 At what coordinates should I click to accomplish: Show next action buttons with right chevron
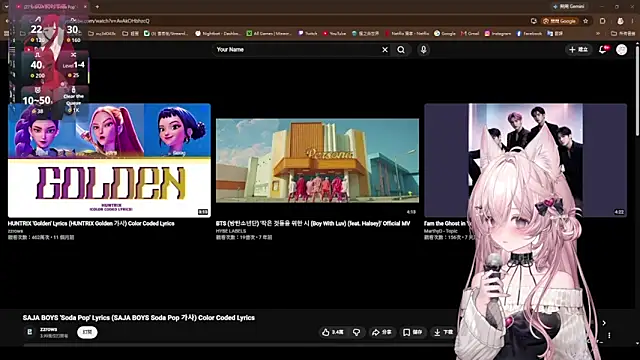point(604,323)
